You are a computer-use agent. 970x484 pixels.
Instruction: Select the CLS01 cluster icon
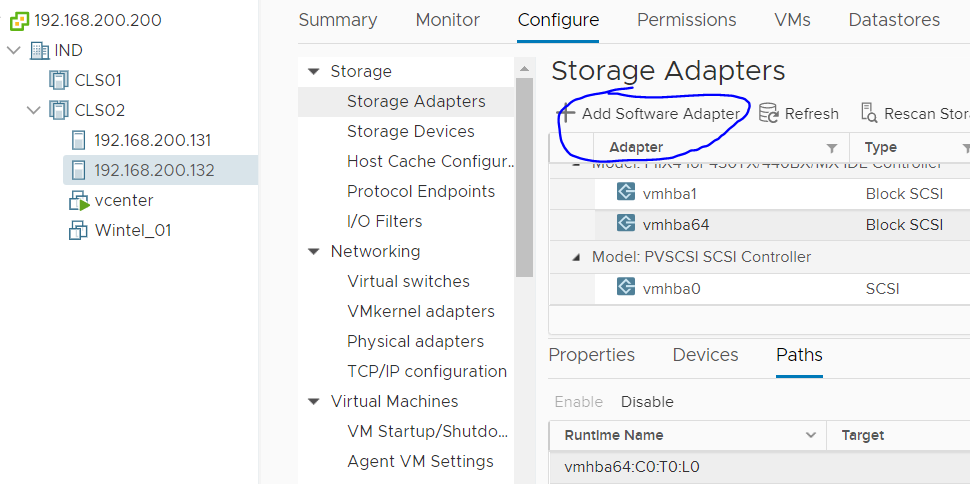59,80
